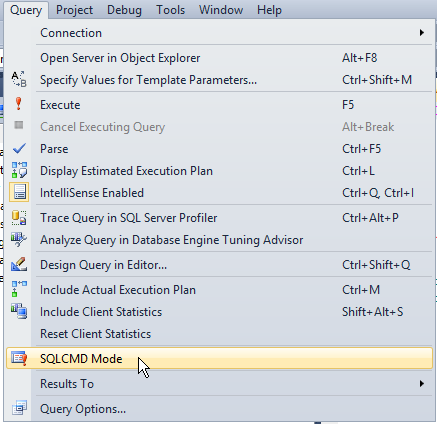Run the Execute command
This screenshot has height=424, width=437.
(219, 105)
